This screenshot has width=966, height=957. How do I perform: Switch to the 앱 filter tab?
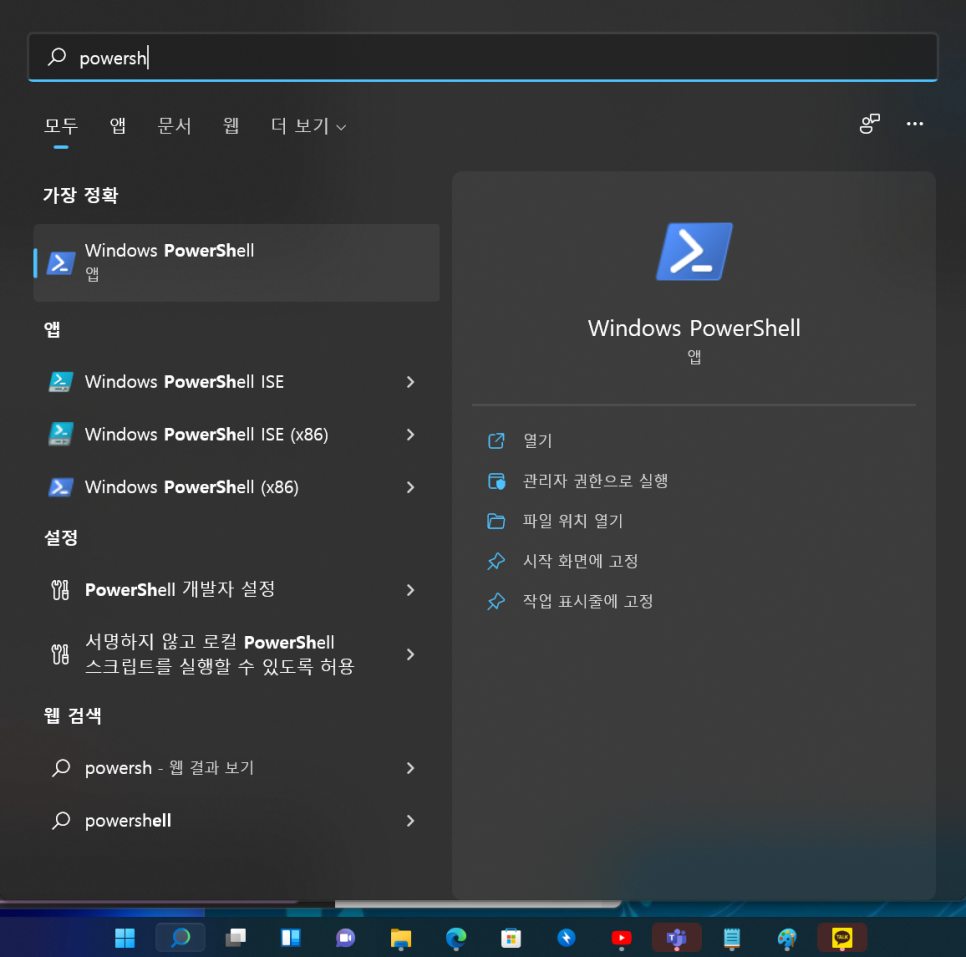[118, 126]
